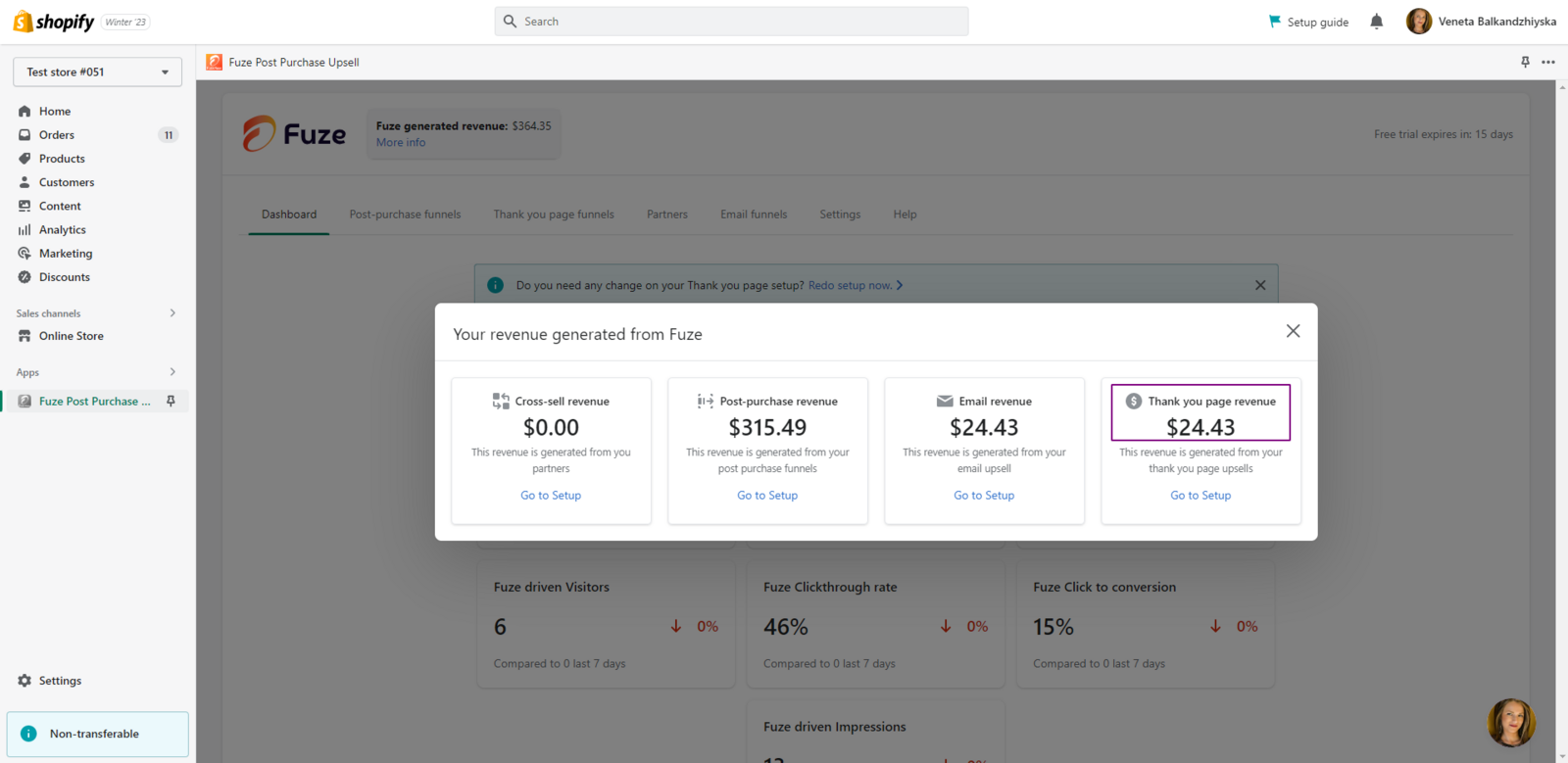Click the Search input field
Viewport: 1568px width, 763px height.
pos(731,22)
